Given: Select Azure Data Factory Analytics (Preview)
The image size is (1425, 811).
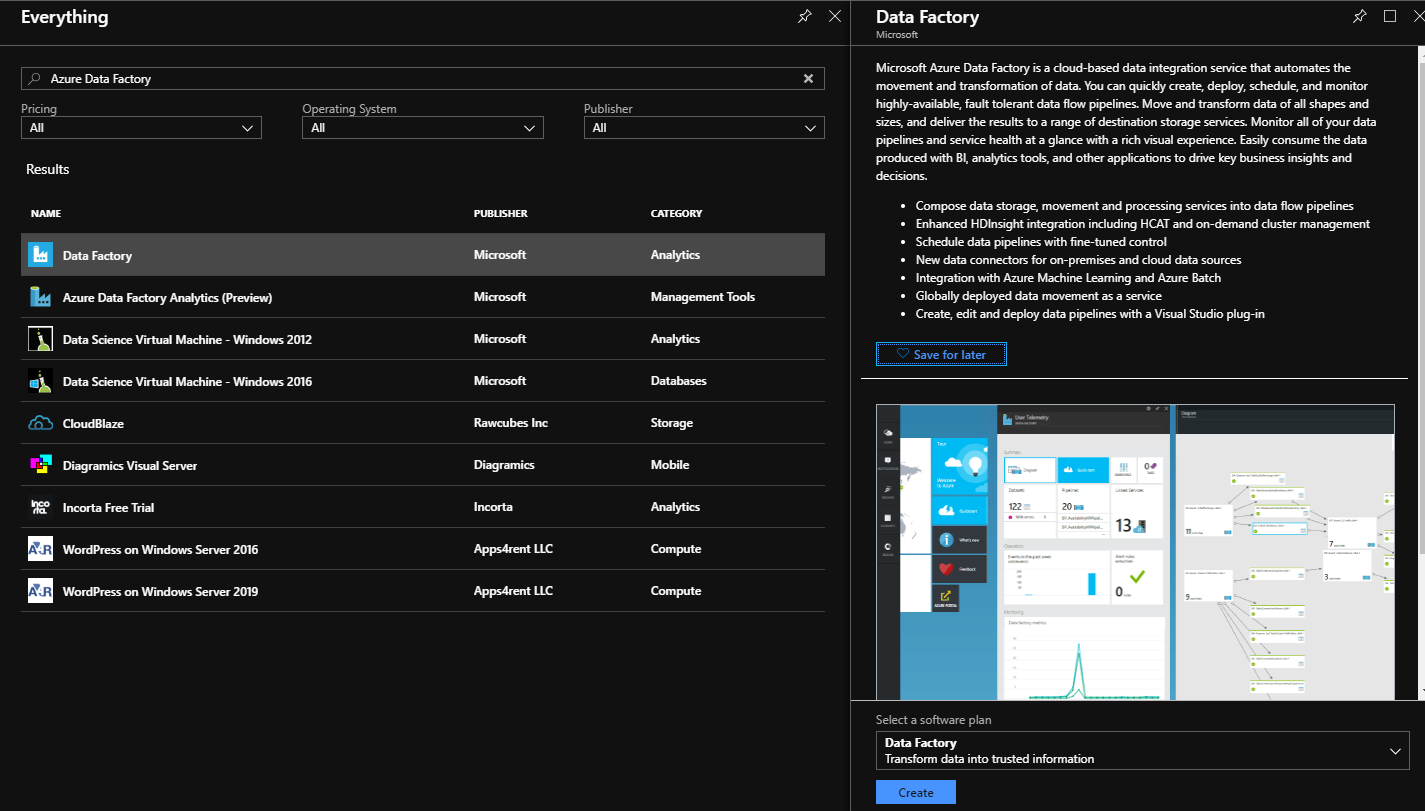Looking at the screenshot, I should tap(167, 297).
